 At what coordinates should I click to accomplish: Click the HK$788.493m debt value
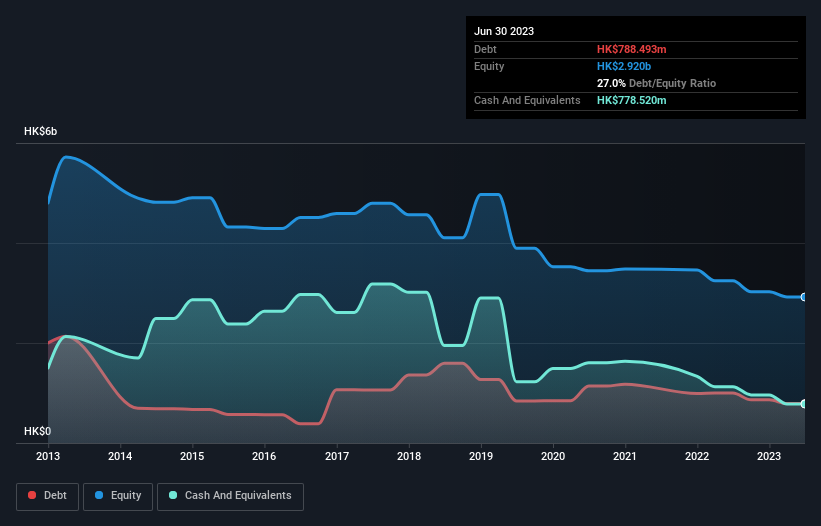(631, 49)
